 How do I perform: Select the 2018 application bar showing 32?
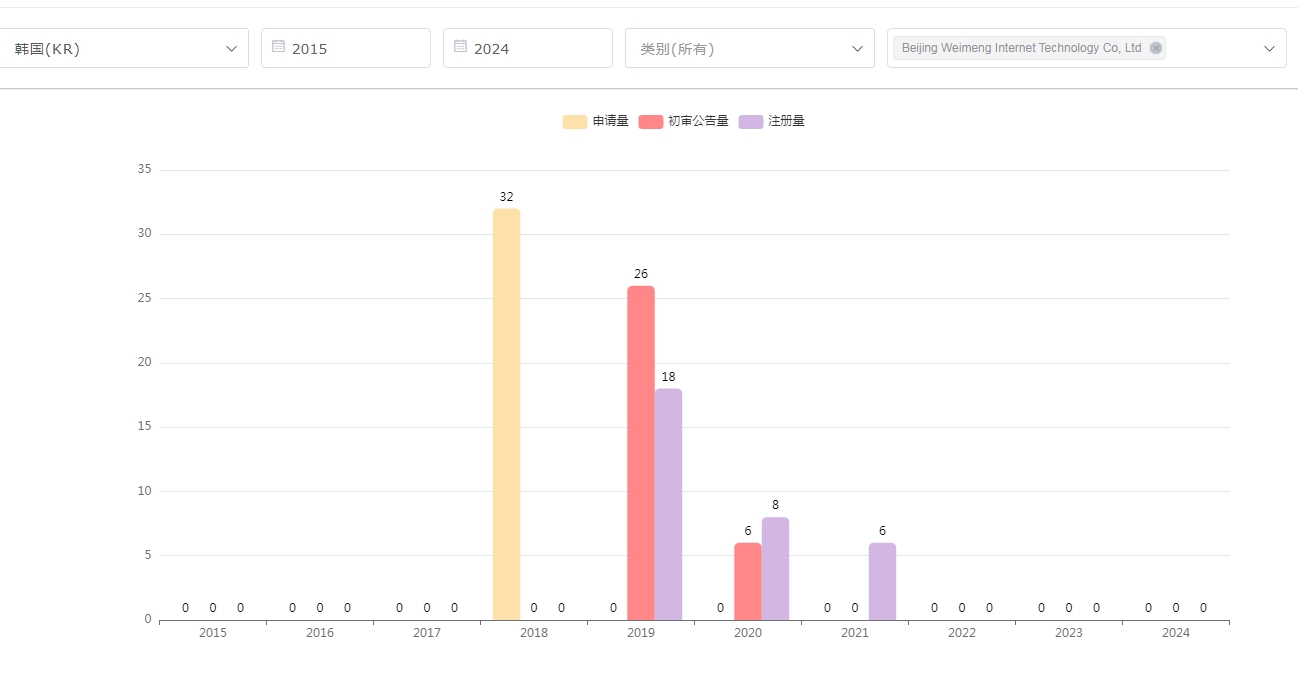(x=506, y=414)
